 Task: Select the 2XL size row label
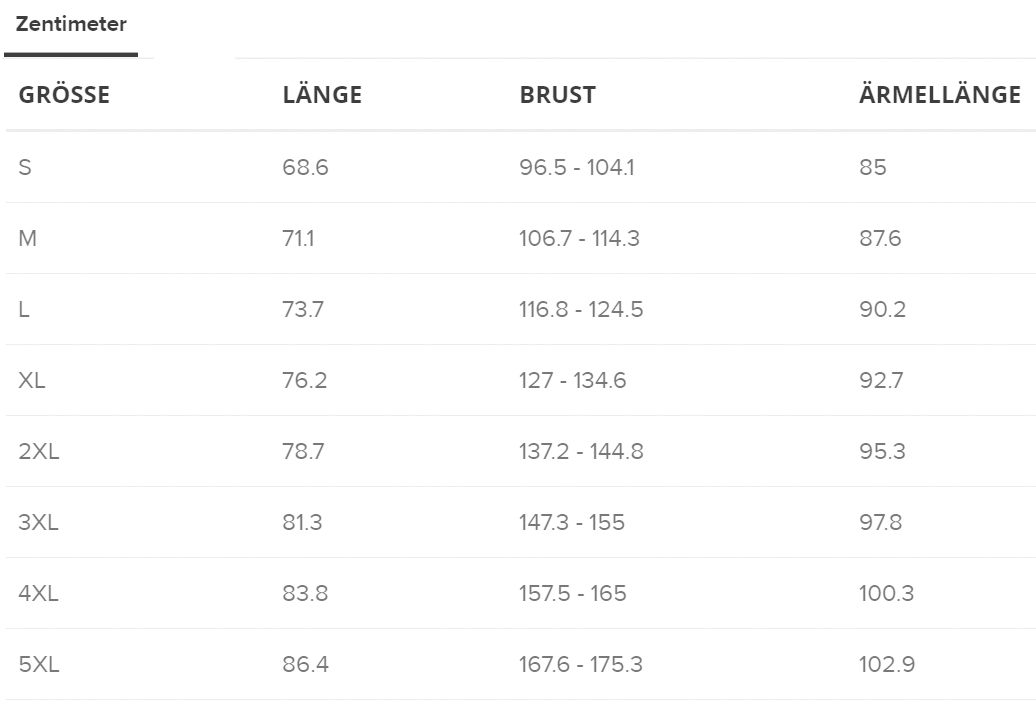coord(39,451)
